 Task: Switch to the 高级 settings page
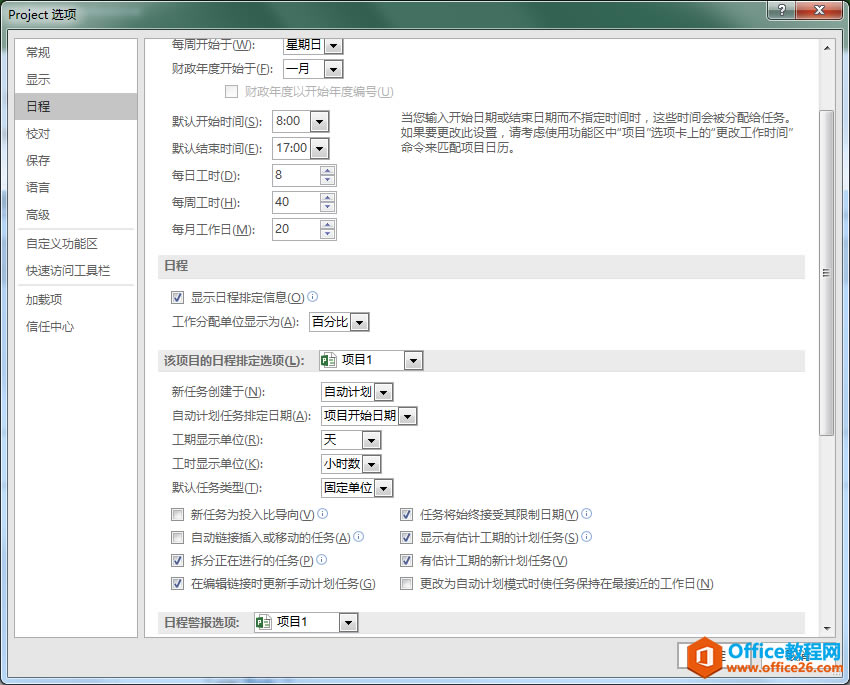37,214
